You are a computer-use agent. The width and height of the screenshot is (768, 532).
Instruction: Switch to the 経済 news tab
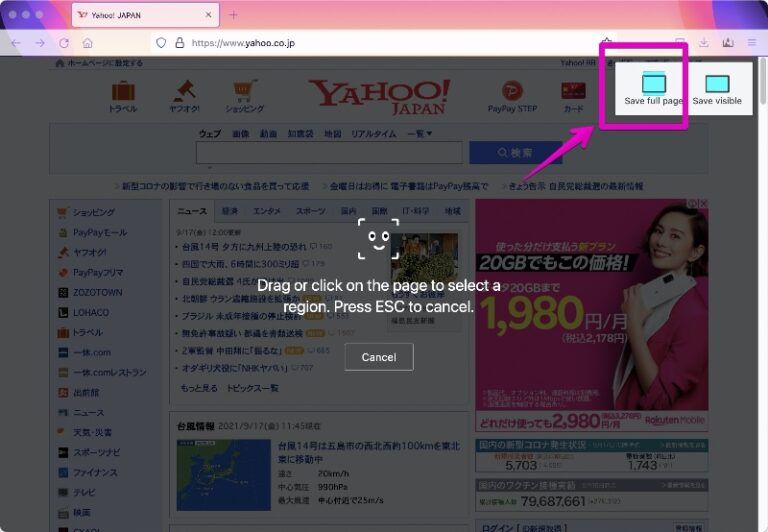click(230, 211)
